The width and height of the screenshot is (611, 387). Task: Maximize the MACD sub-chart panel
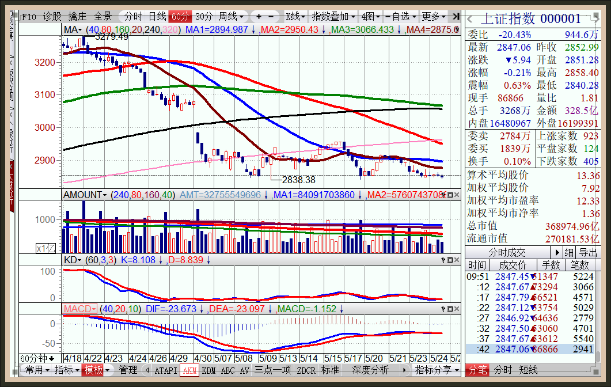[450, 309]
